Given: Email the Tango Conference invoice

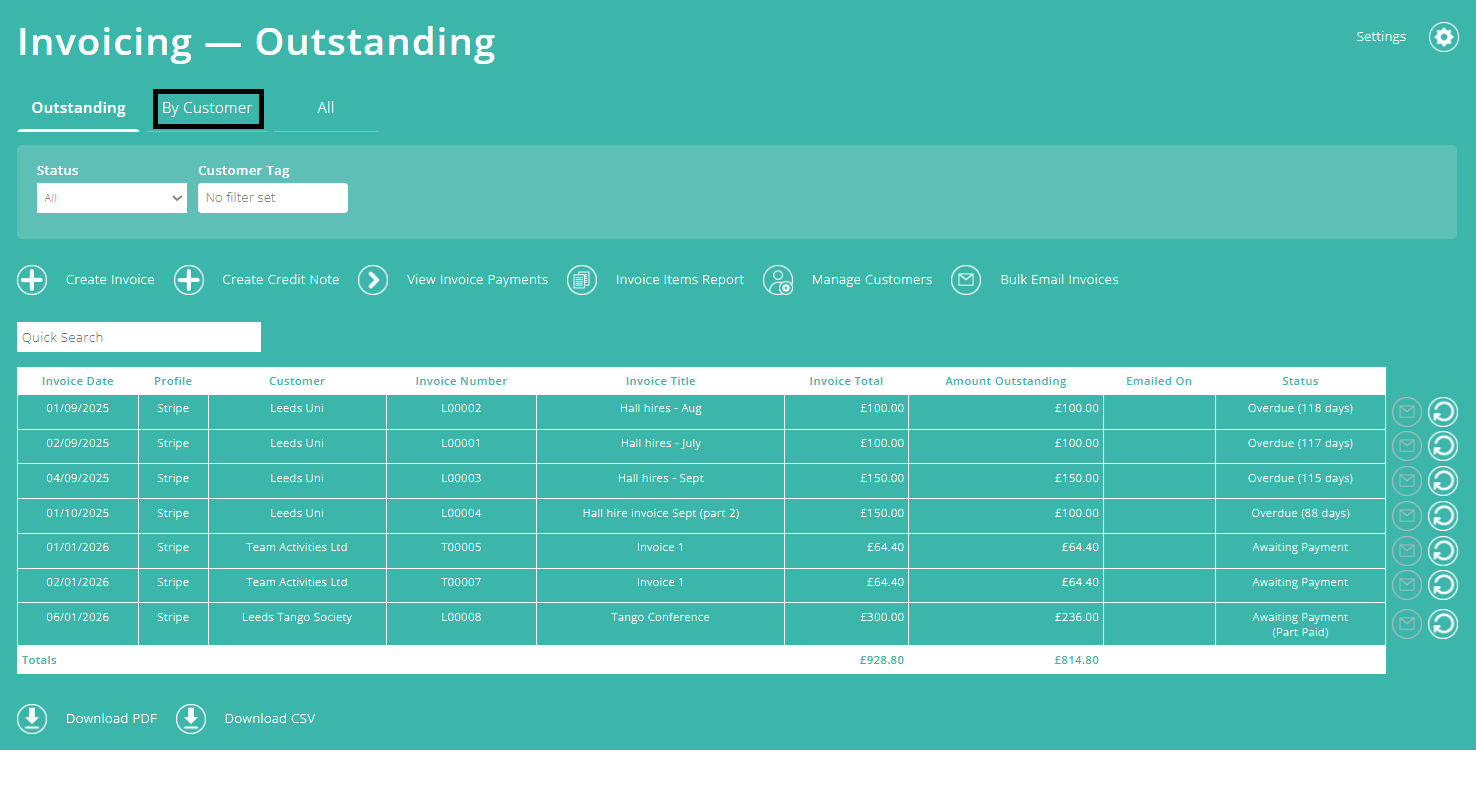Looking at the screenshot, I should [1406, 623].
